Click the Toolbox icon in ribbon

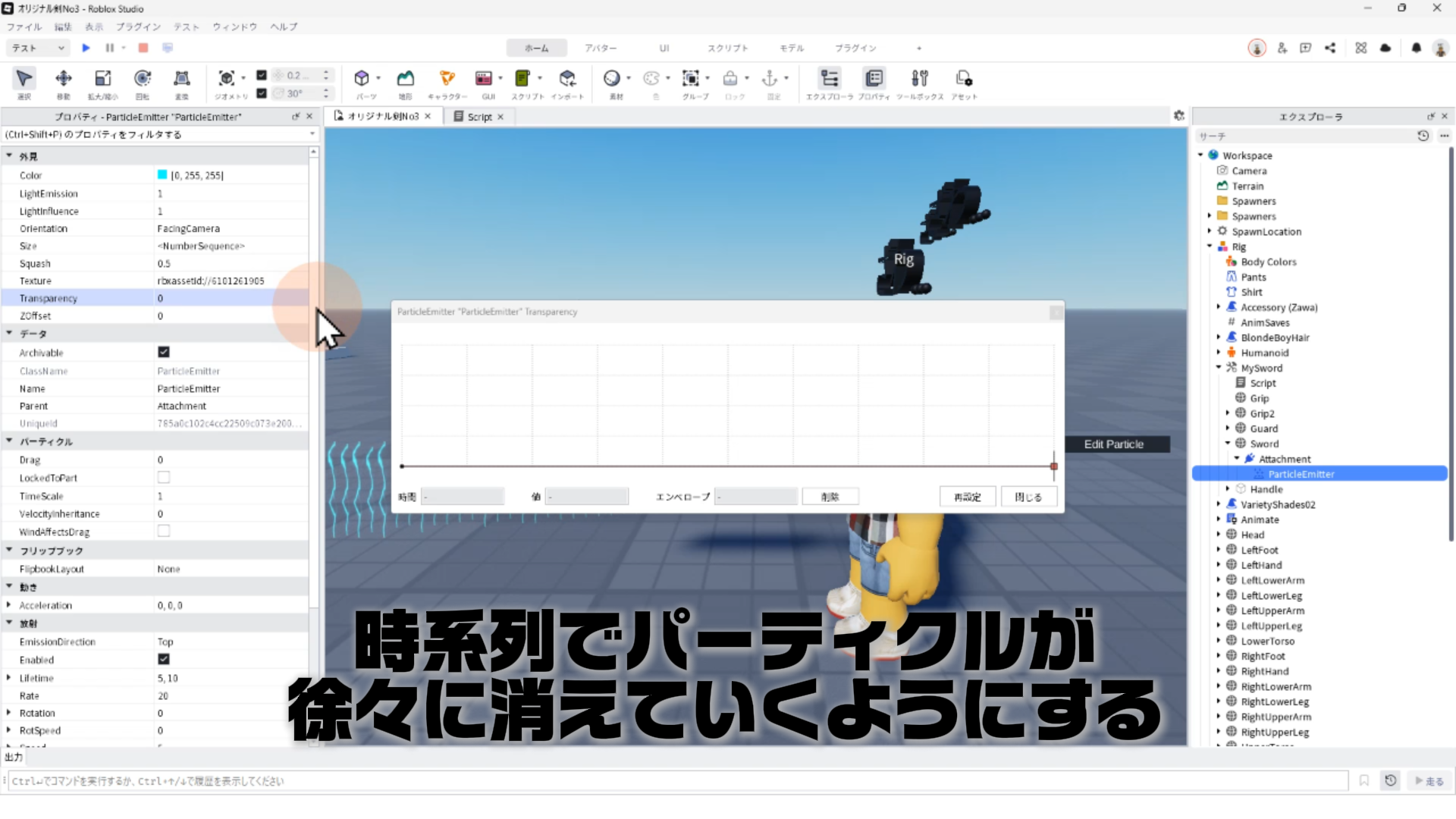tap(919, 79)
